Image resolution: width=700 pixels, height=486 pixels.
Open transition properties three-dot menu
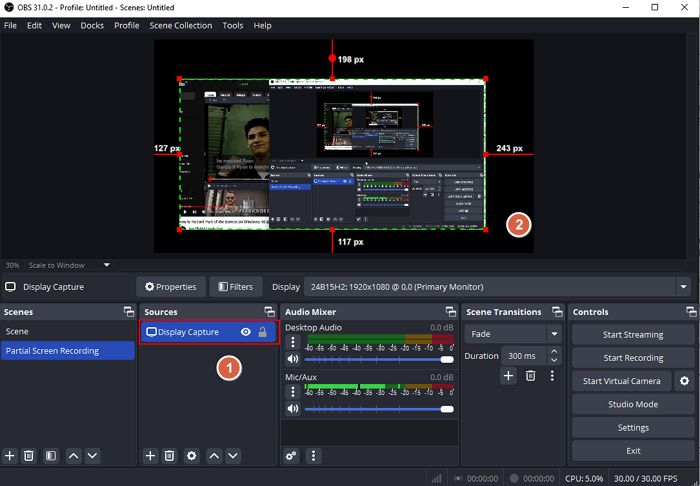click(552, 376)
